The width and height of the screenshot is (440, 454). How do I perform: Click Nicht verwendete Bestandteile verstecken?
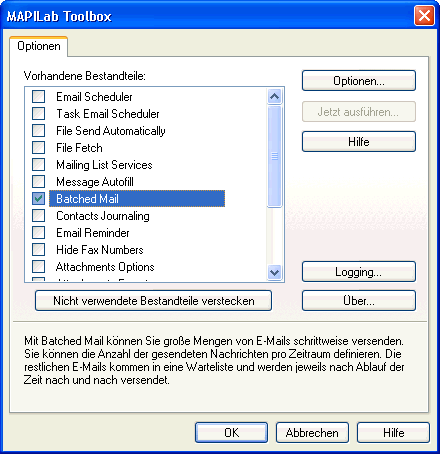(153, 301)
